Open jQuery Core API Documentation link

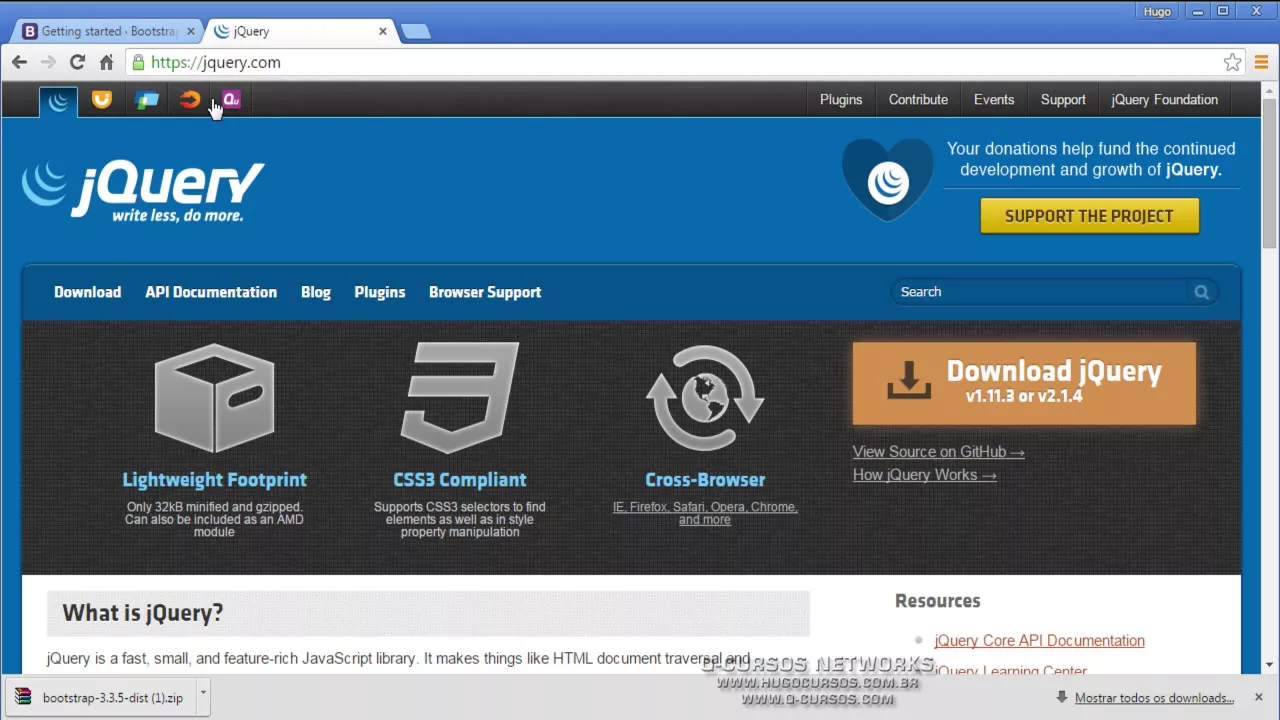click(1039, 641)
